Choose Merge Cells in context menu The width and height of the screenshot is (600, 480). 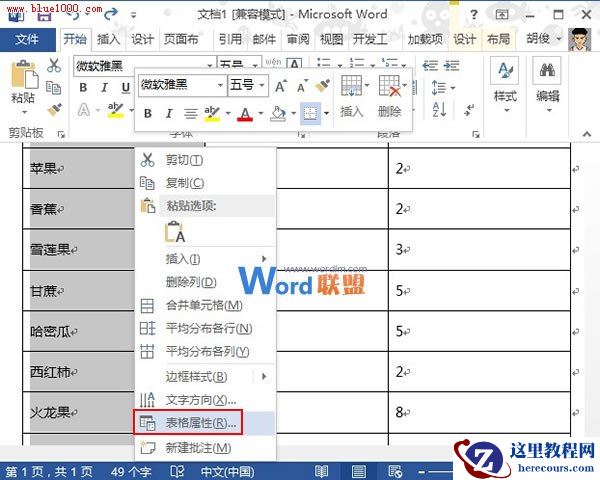point(205,305)
